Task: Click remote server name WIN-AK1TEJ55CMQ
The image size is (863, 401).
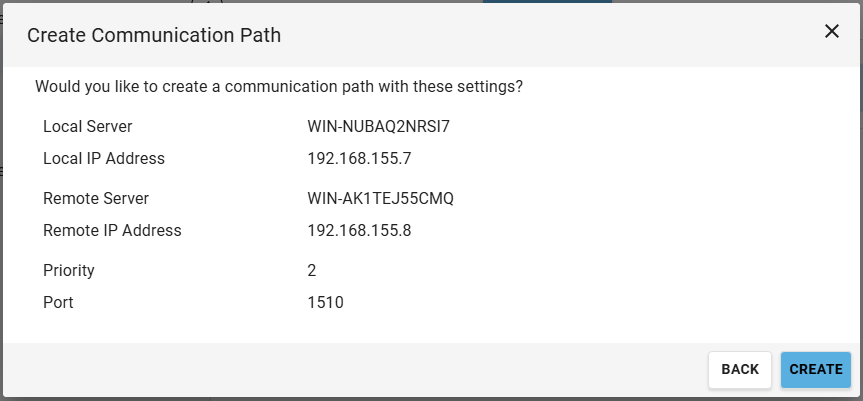Action: (x=381, y=198)
